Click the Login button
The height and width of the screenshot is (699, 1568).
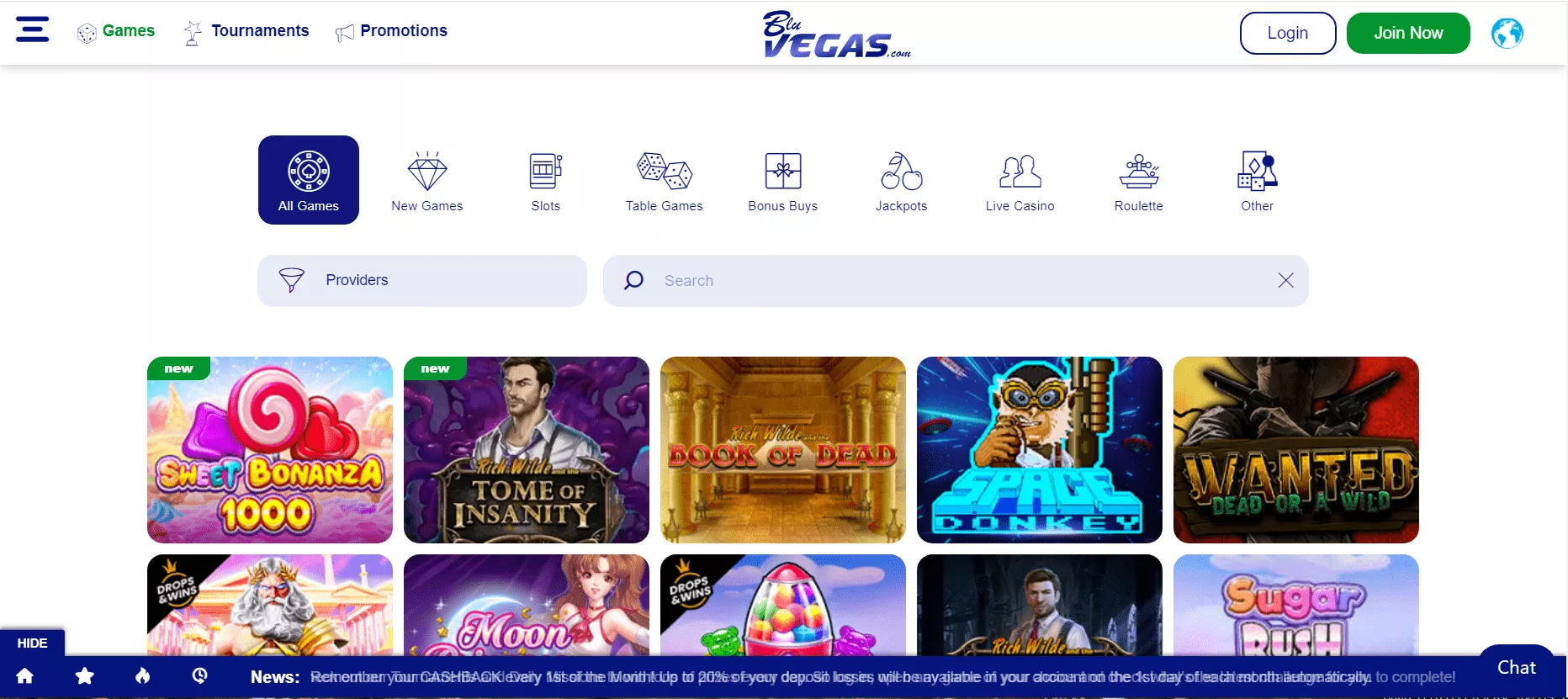(1288, 33)
